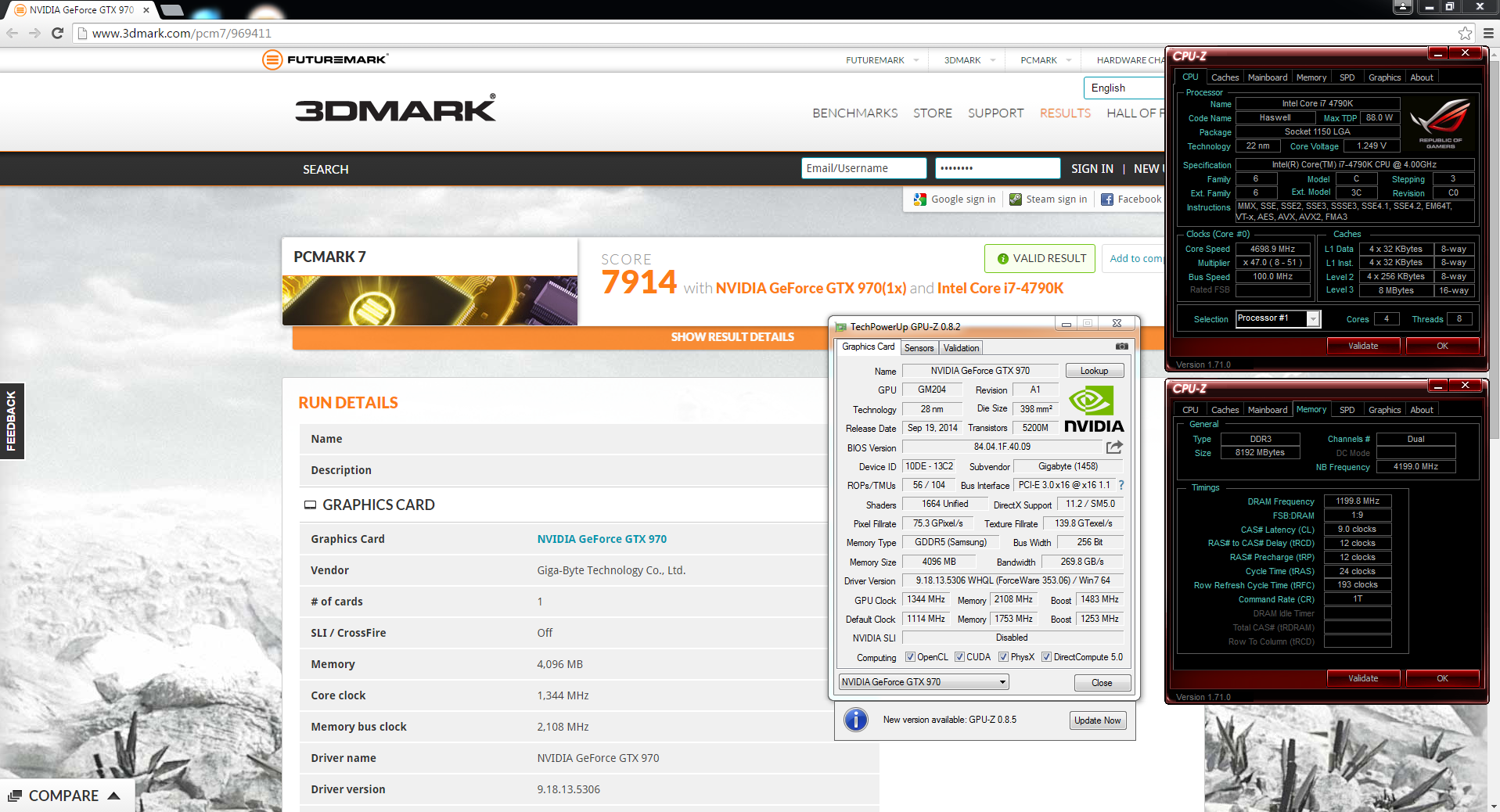
Task: Toggle the PhysX checkbox in GPU-Z
Action: (x=1003, y=657)
